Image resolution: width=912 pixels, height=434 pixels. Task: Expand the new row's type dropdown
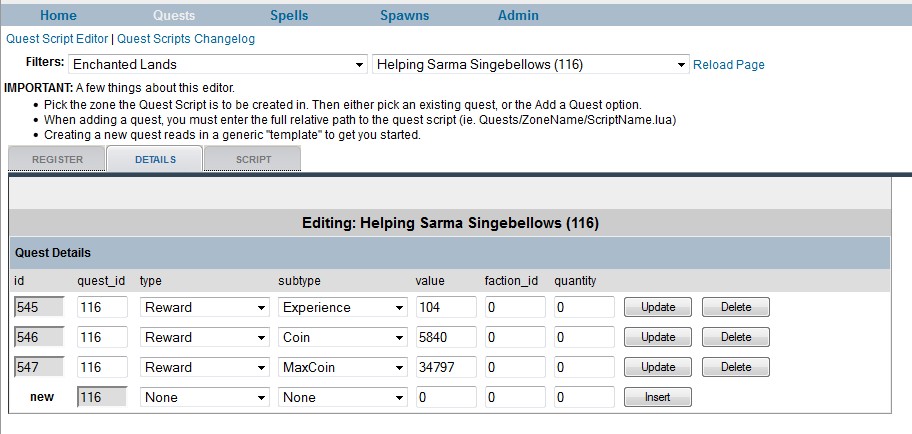click(203, 397)
